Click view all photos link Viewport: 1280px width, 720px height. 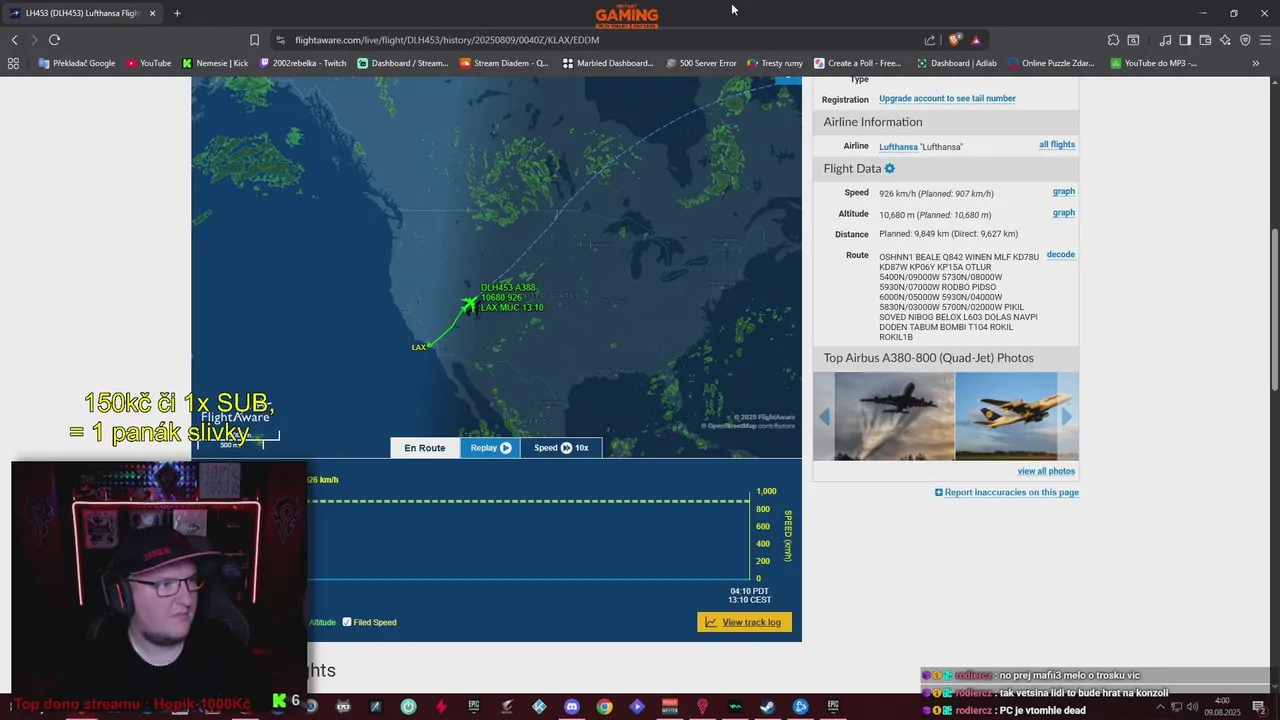(1046, 472)
